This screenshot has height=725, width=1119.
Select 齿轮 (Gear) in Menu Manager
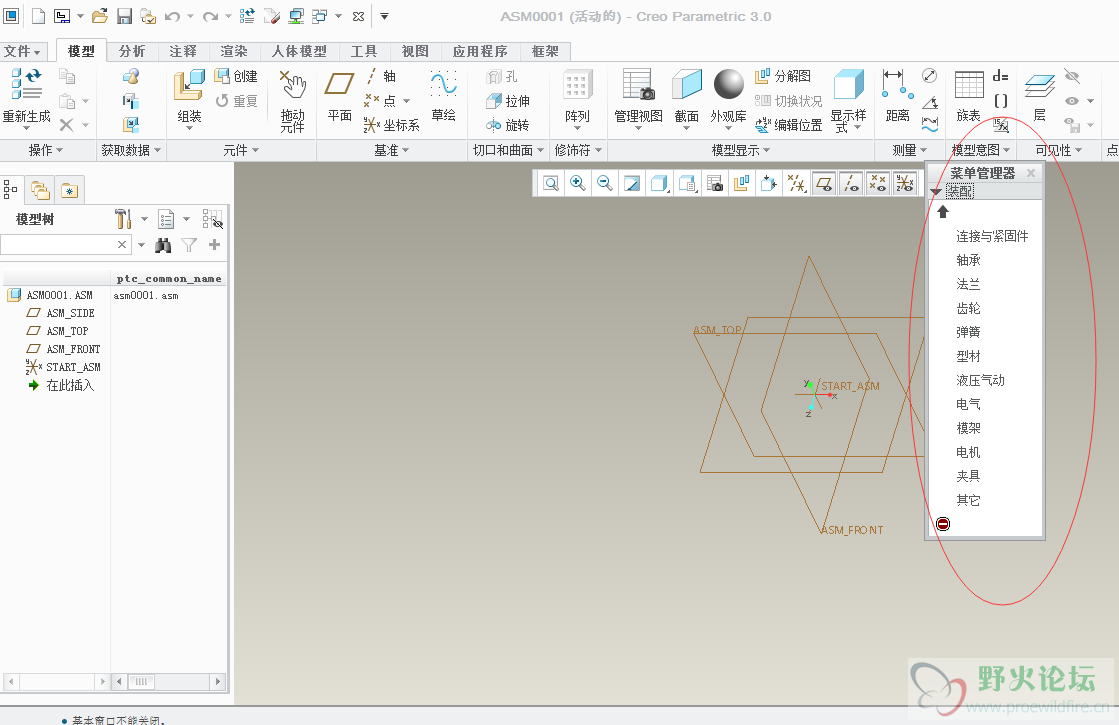coord(968,308)
